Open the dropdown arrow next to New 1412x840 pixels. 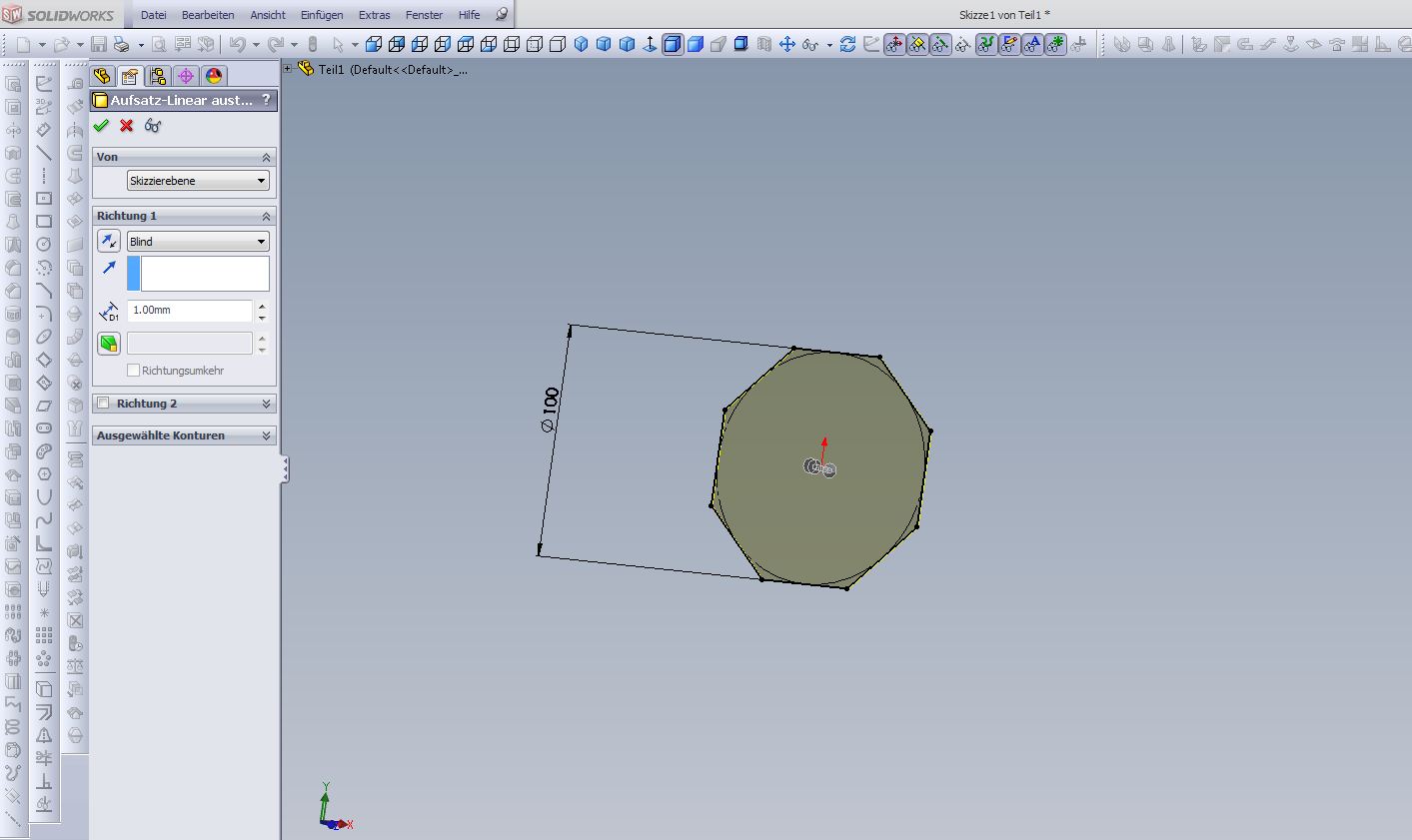tap(42, 45)
